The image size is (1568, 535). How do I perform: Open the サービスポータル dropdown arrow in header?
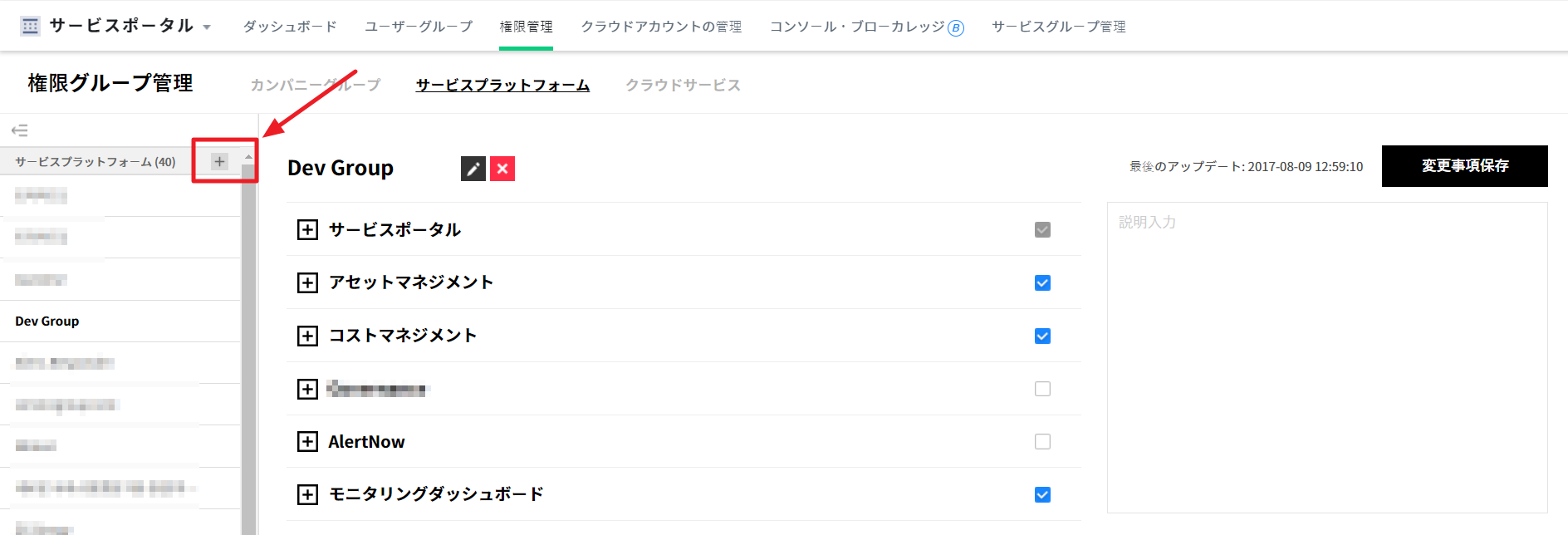207,27
